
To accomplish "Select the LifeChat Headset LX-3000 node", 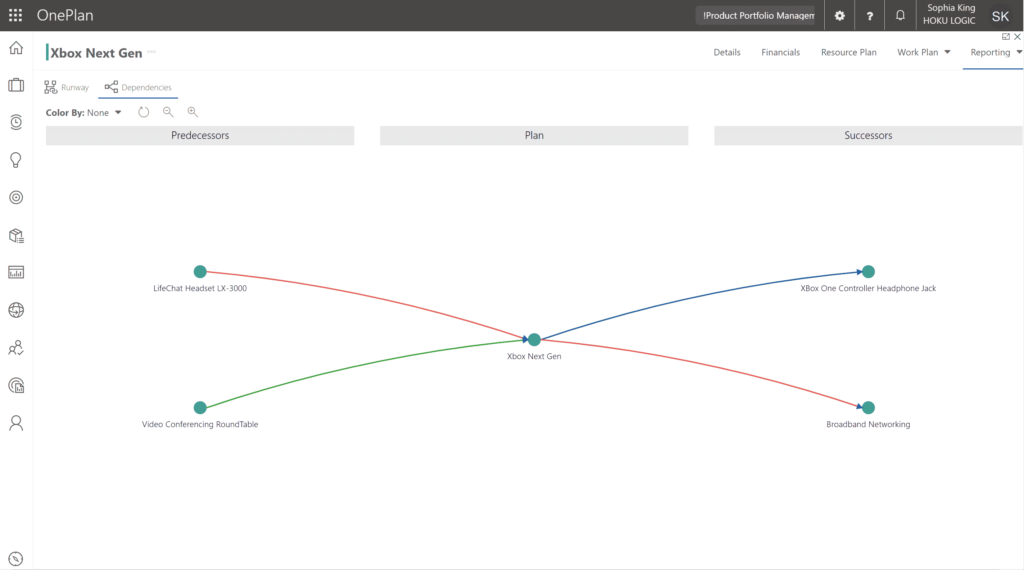I will point(200,271).
